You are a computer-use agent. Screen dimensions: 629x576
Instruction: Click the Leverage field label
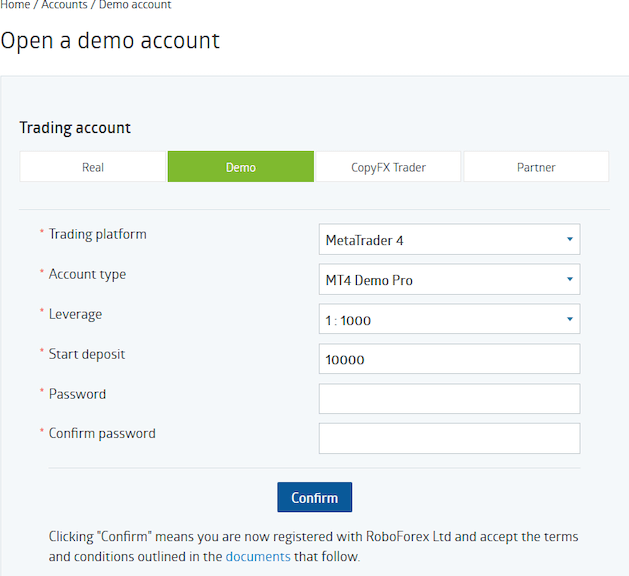point(75,314)
